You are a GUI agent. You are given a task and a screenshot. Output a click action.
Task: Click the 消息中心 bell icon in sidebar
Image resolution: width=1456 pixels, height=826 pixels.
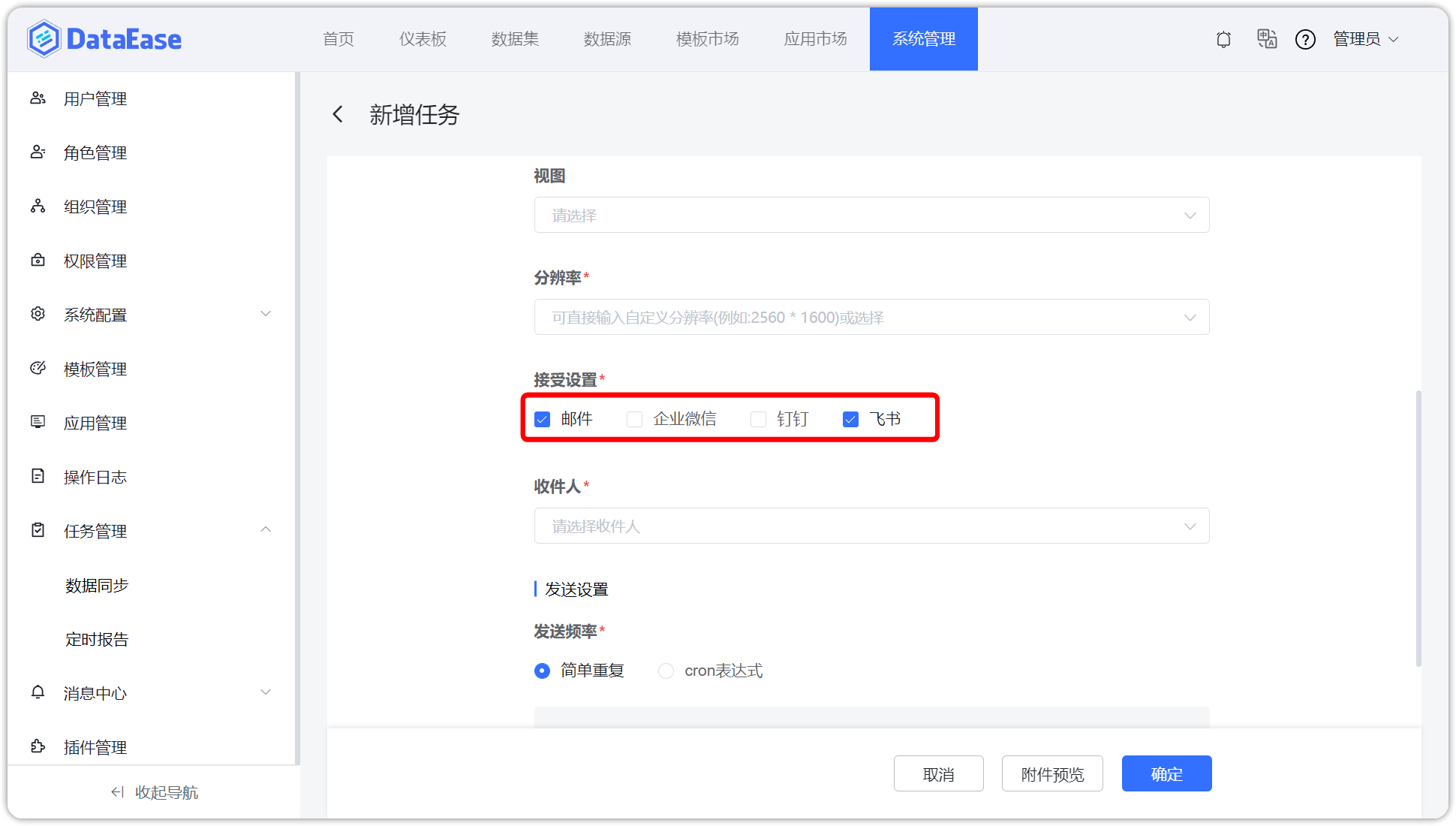38,692
